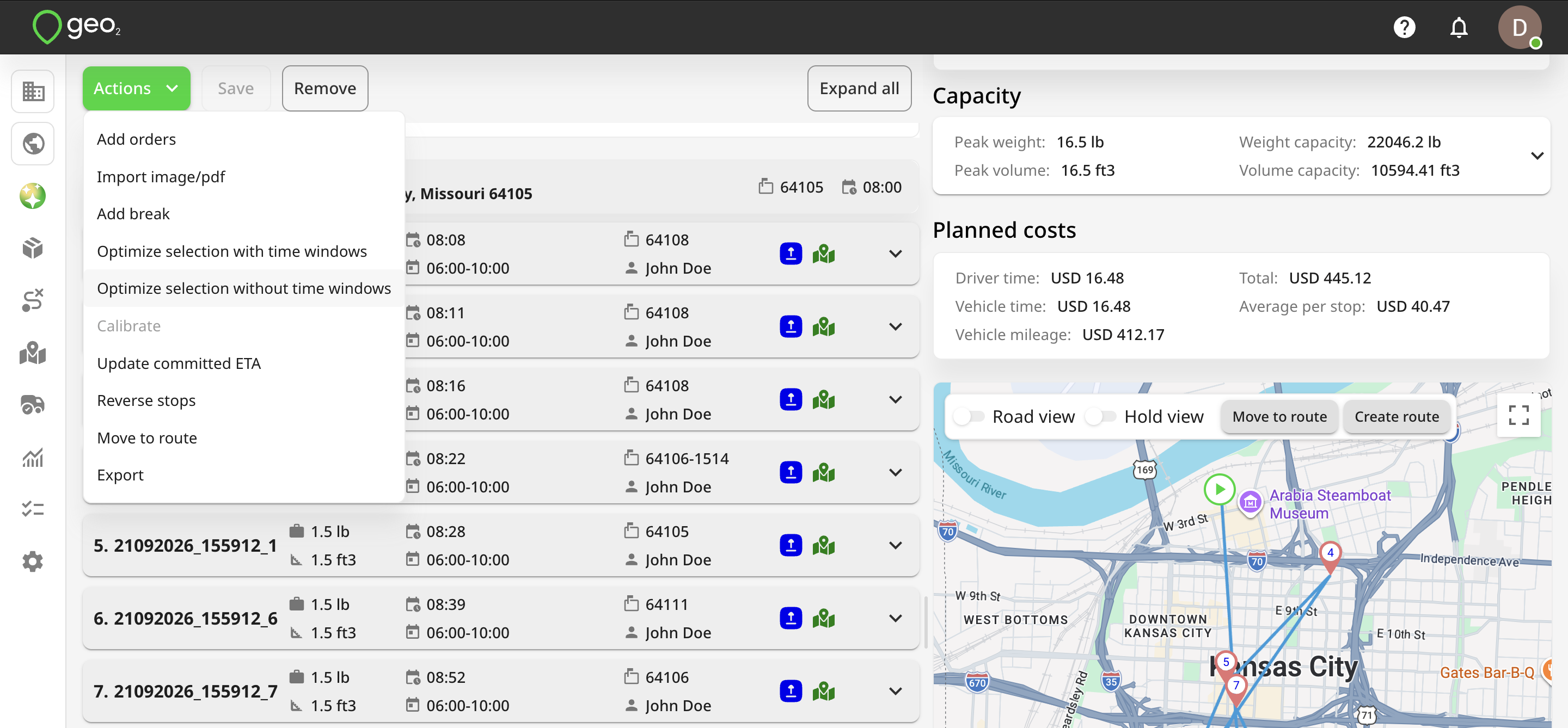Open the globe sidebar icon
The width and height of the screenshot is (1568, 728).
coord(33,144)
